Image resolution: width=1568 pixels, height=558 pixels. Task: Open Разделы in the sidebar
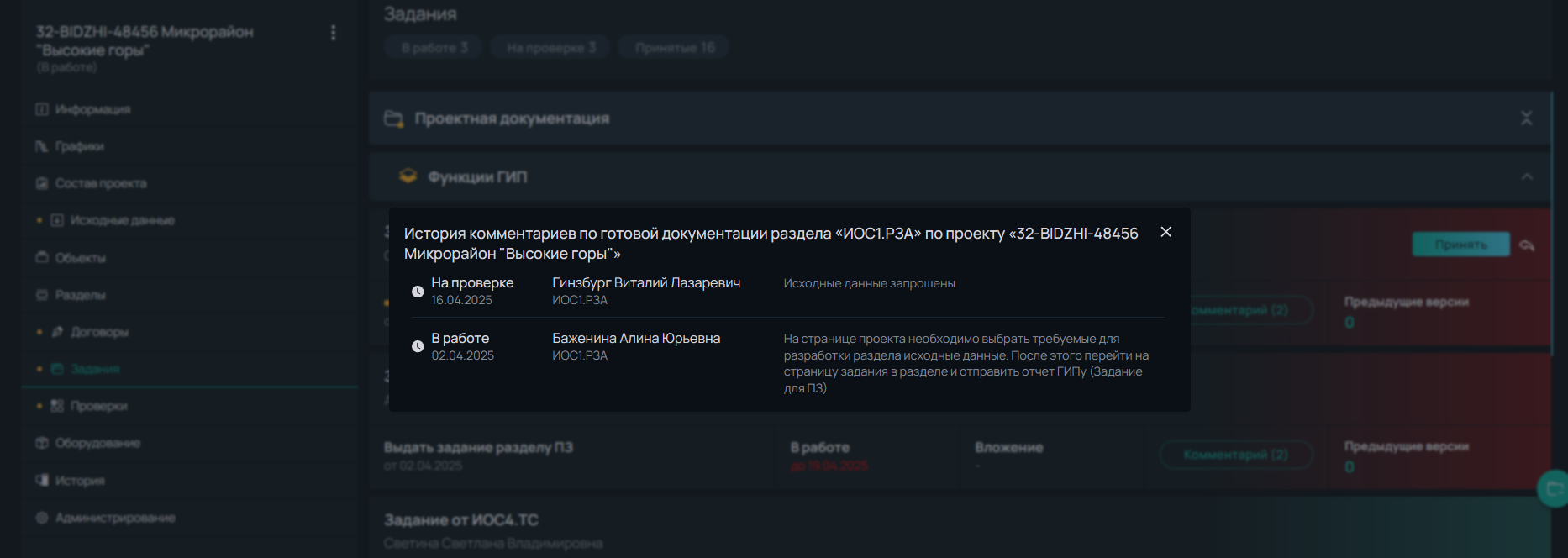point(81,295)
